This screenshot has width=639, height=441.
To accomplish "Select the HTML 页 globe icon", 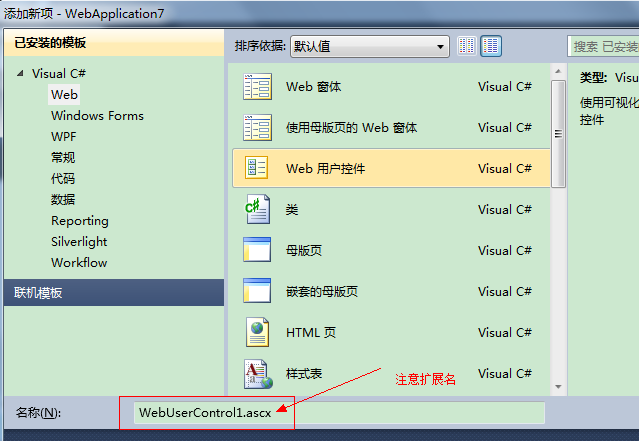I will 258,332.
